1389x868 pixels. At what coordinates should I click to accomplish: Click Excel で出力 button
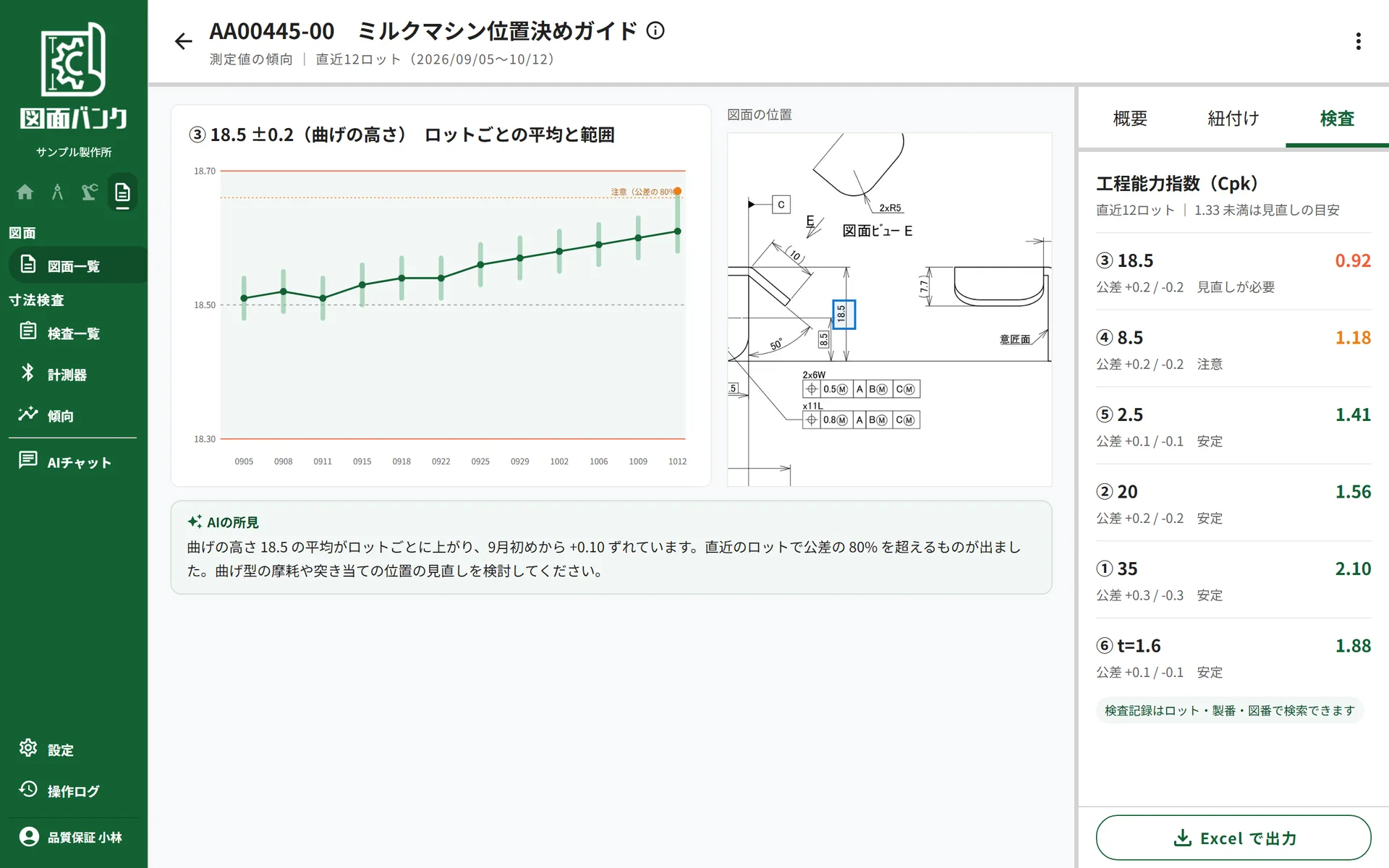click(1233, 838)
